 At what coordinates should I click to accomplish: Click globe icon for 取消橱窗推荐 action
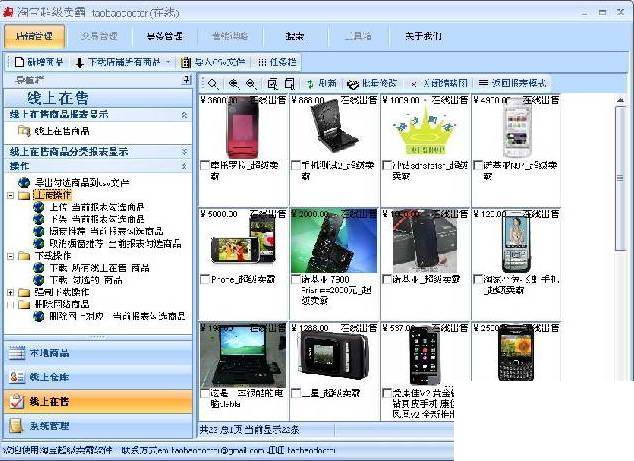38,243
